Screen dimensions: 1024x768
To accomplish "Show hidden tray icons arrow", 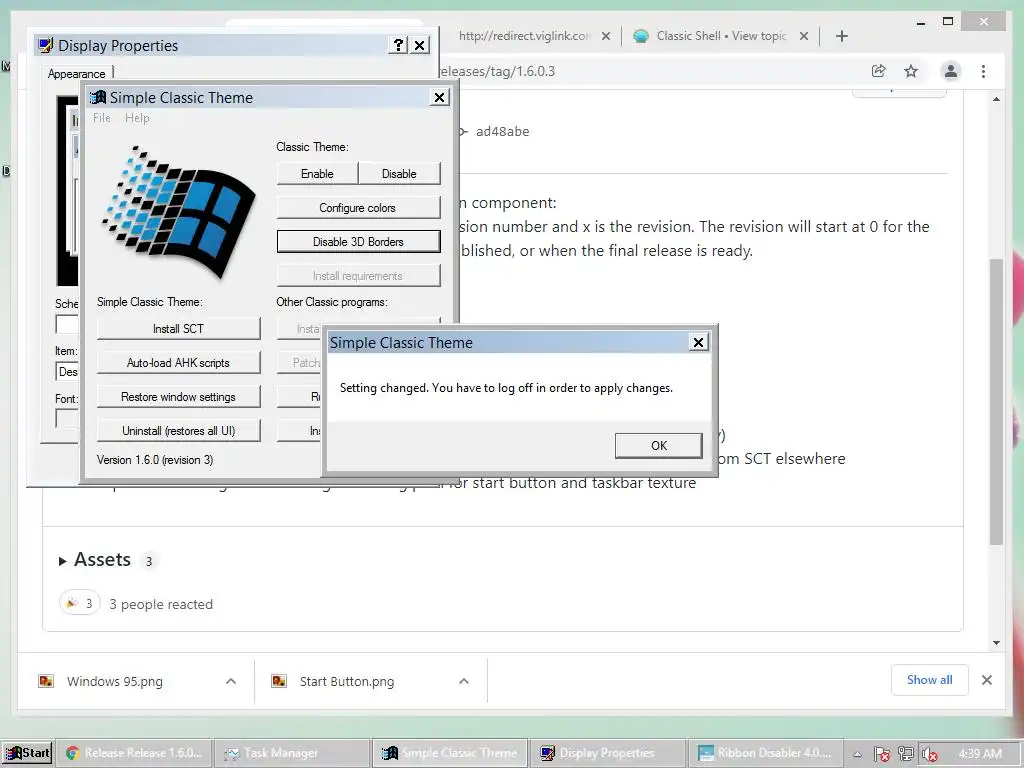I will pos(857,754).
